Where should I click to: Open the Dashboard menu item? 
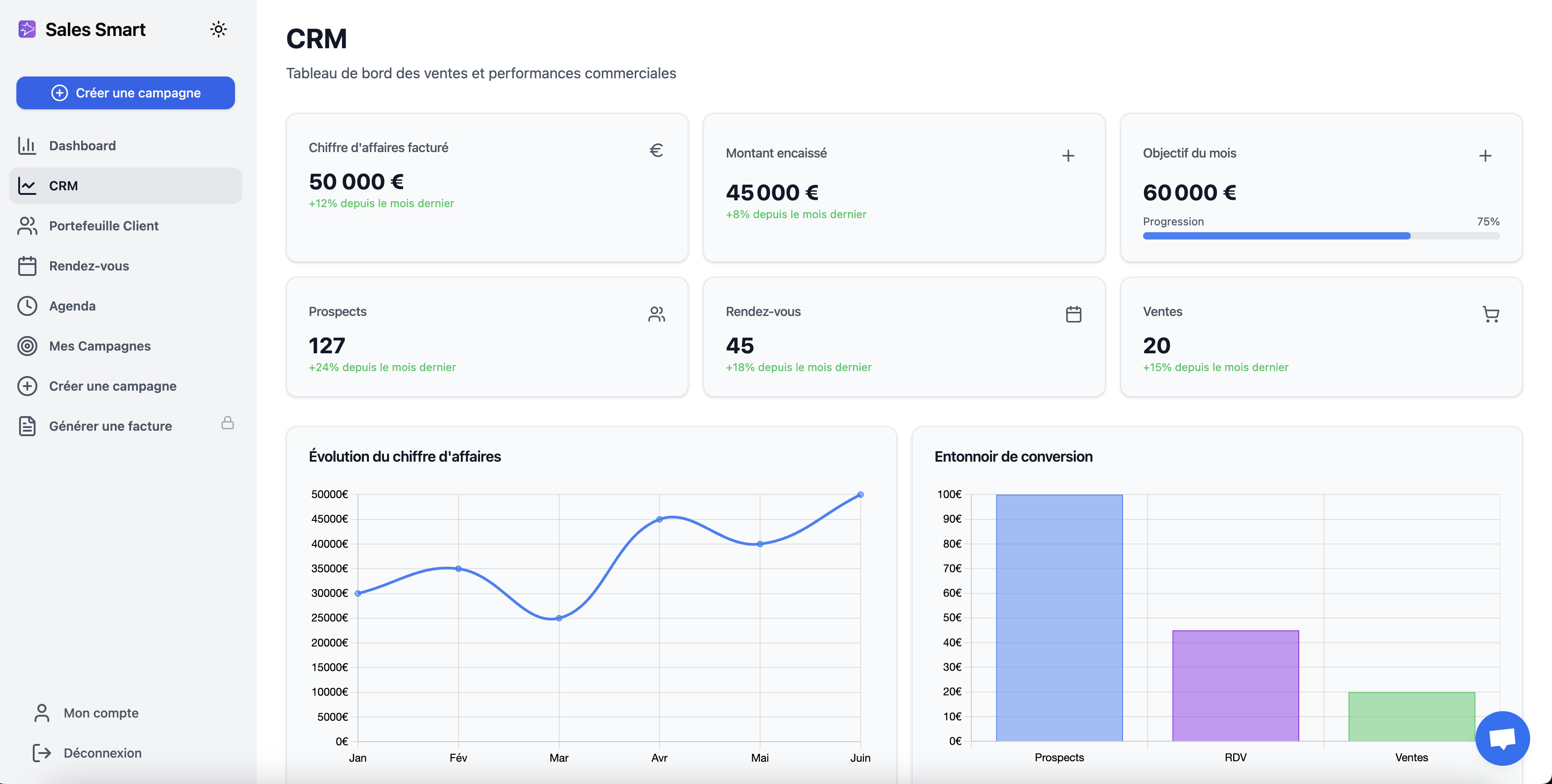coord(82,146)
